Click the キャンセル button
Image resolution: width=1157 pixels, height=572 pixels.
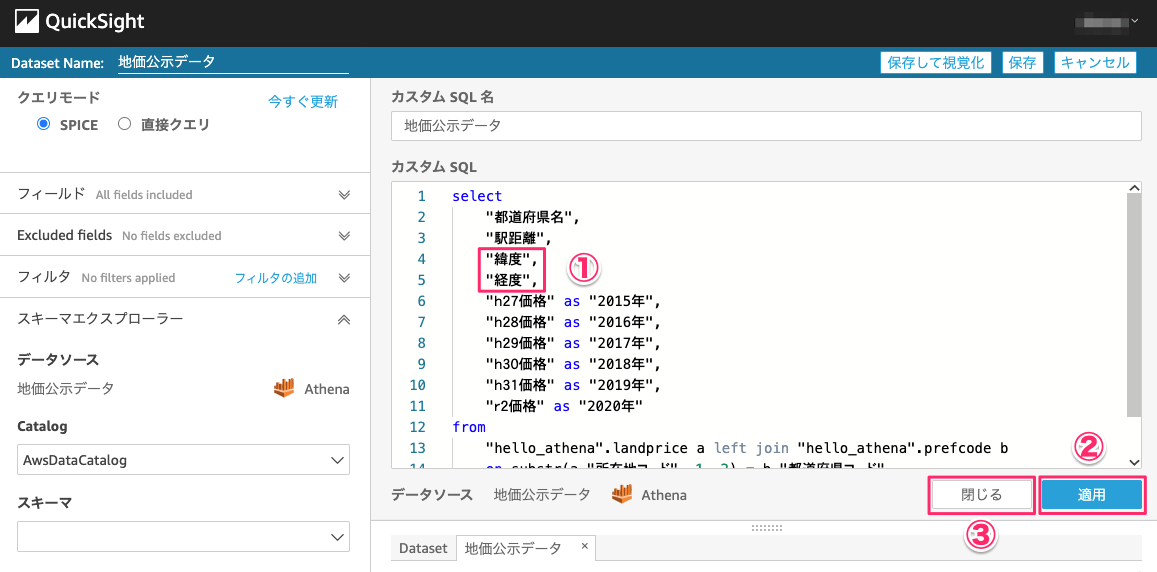1094,63
